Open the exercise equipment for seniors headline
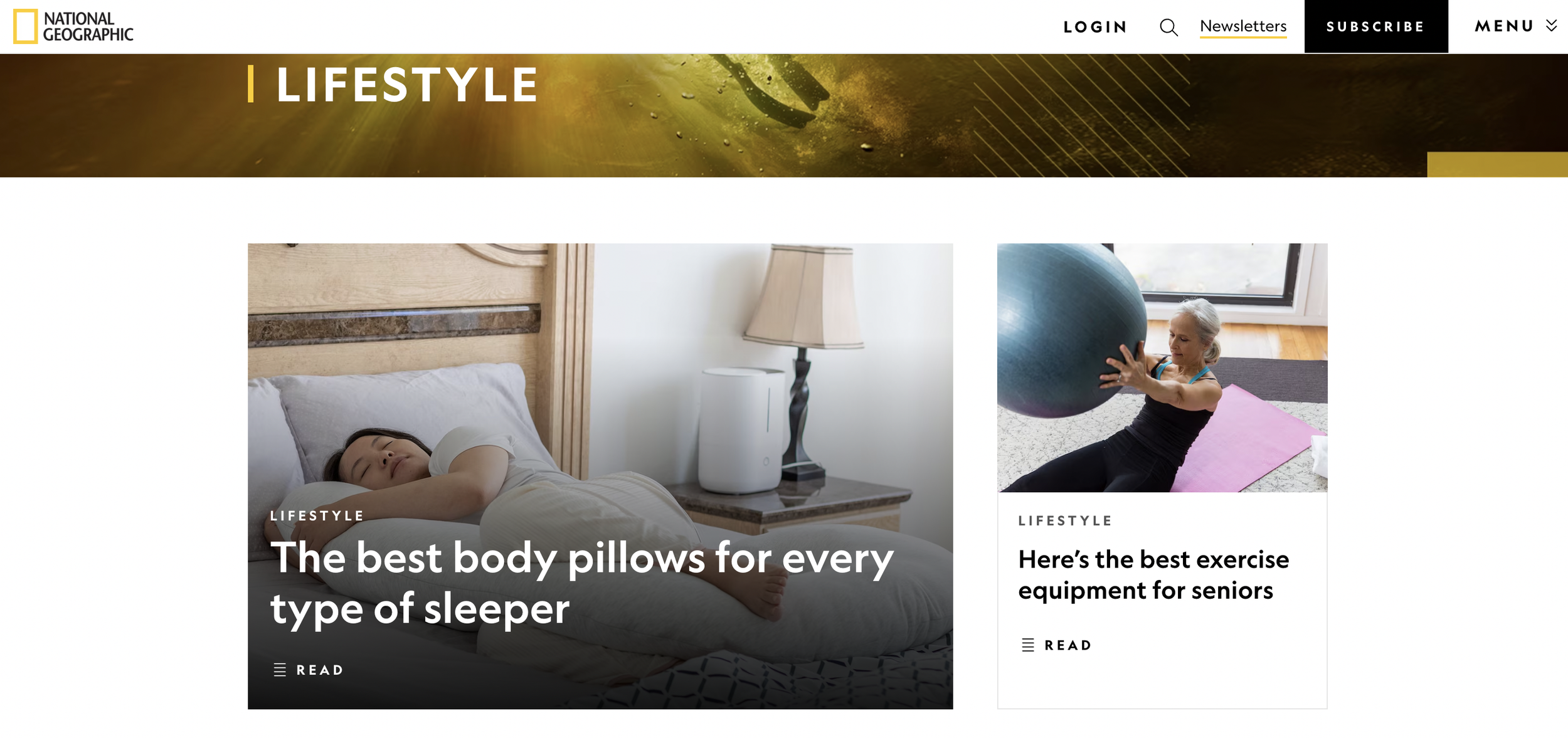The image size is (1568, 738). (x=1153, y=574)
